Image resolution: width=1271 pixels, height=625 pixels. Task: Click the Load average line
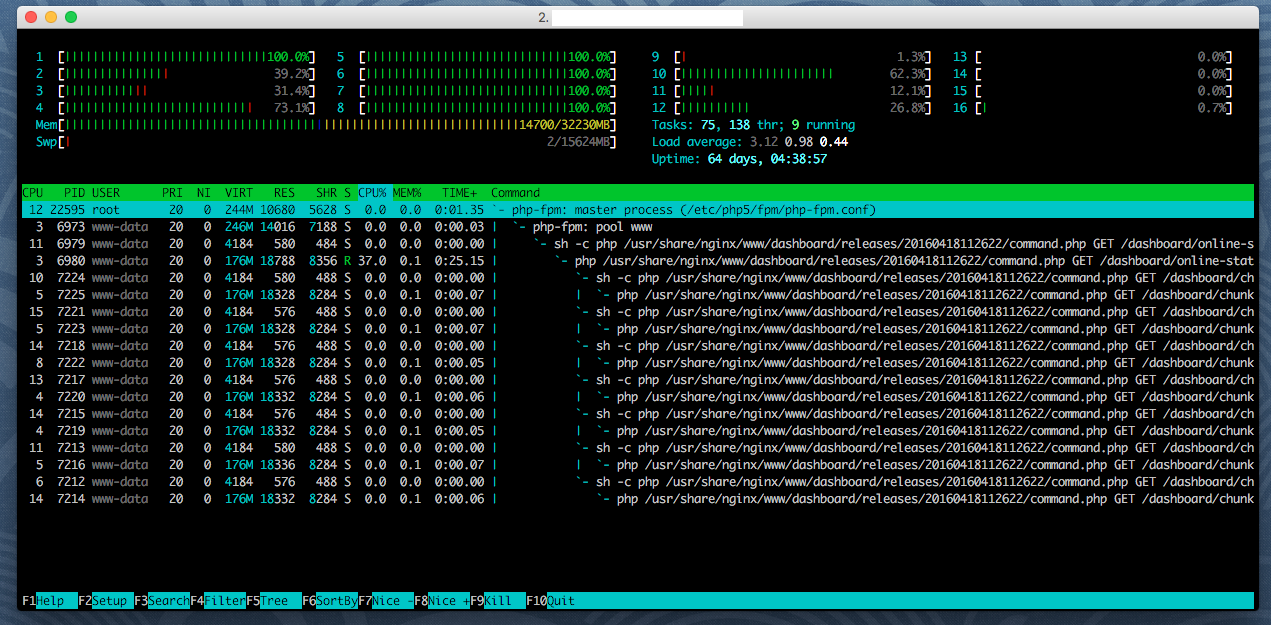pyautogui.click(x=750, y=142)
